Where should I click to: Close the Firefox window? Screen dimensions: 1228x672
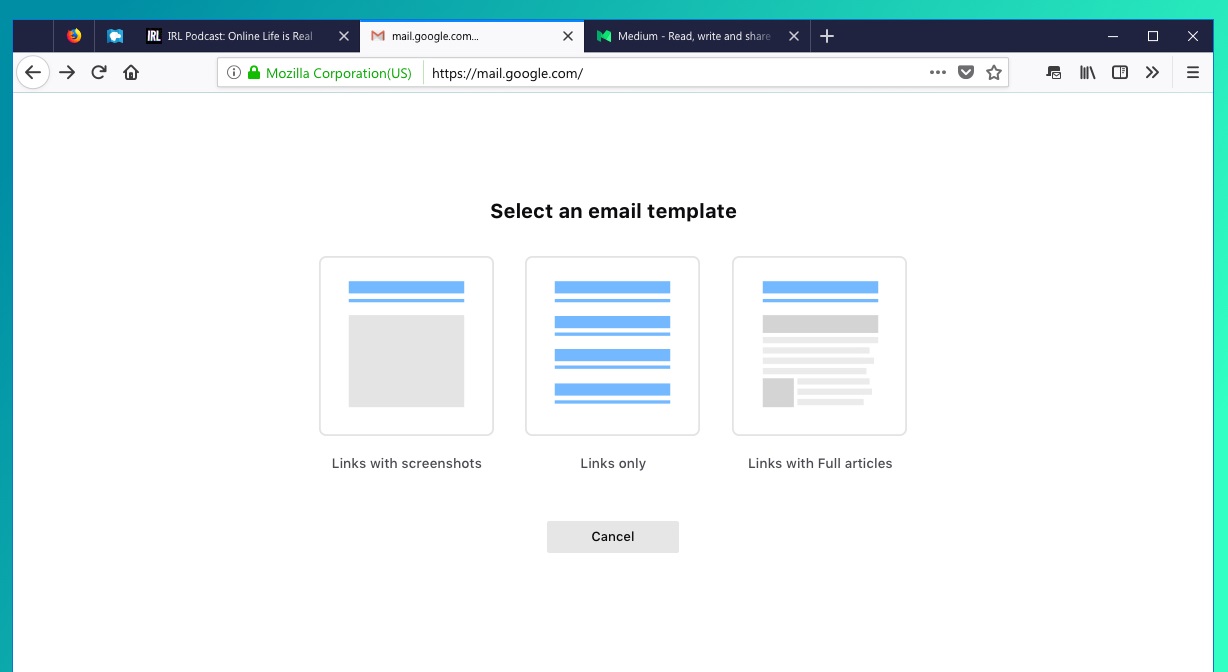[1193, 36]
